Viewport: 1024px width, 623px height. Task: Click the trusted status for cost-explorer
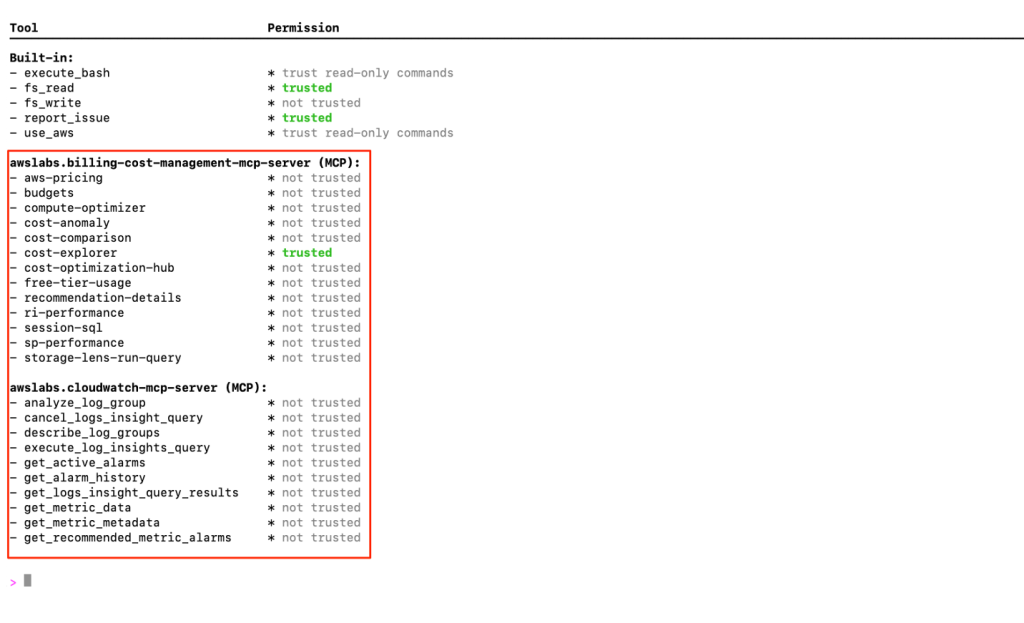[307, 253]
